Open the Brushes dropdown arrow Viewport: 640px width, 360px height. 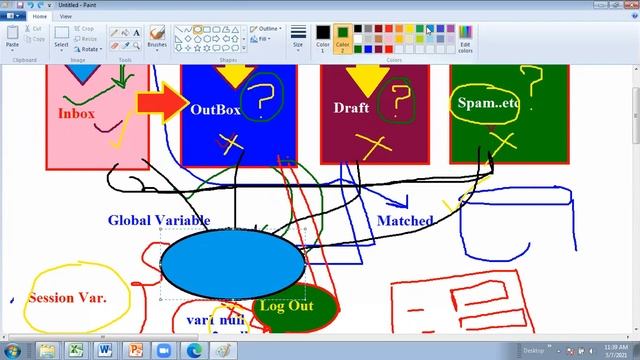[157, 50]
